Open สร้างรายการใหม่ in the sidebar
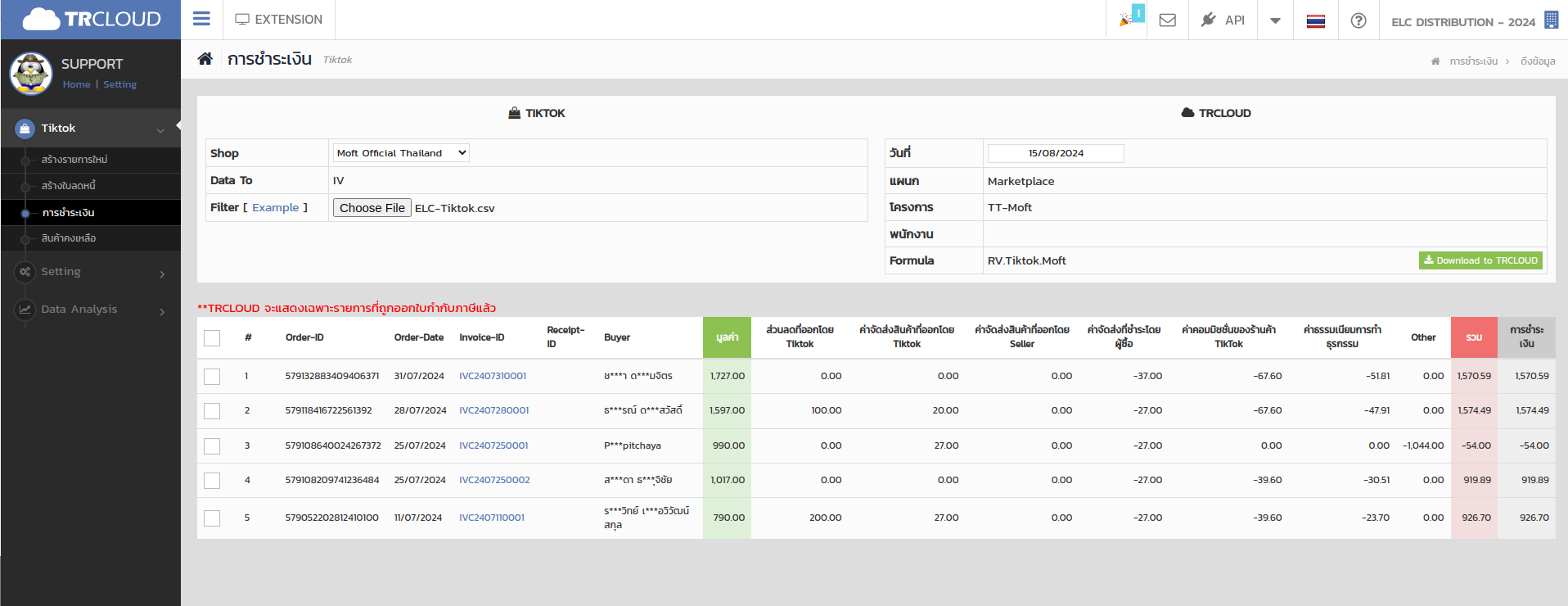 tap(74, 160)
